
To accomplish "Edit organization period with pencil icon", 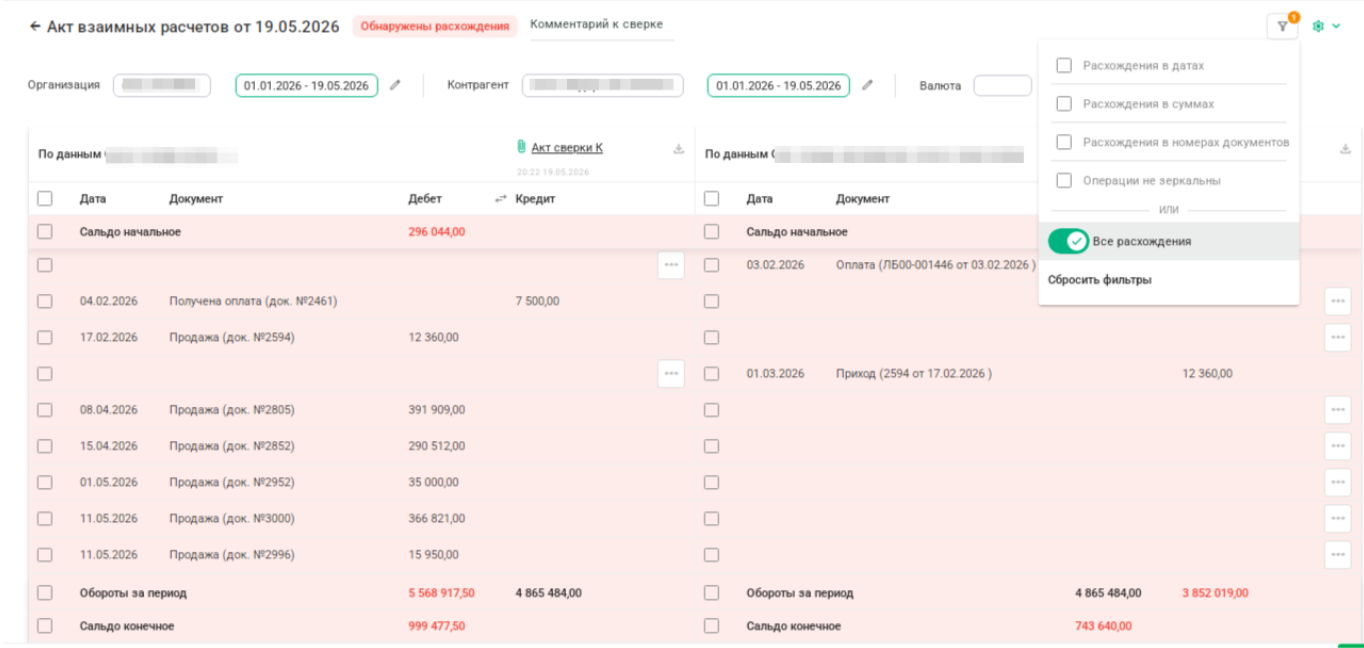I will (395, 85).
